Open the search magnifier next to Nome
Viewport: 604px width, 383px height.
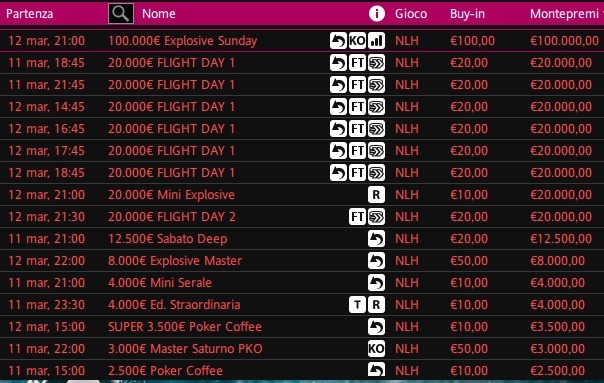pyautogui.click(x=121, y=13)
